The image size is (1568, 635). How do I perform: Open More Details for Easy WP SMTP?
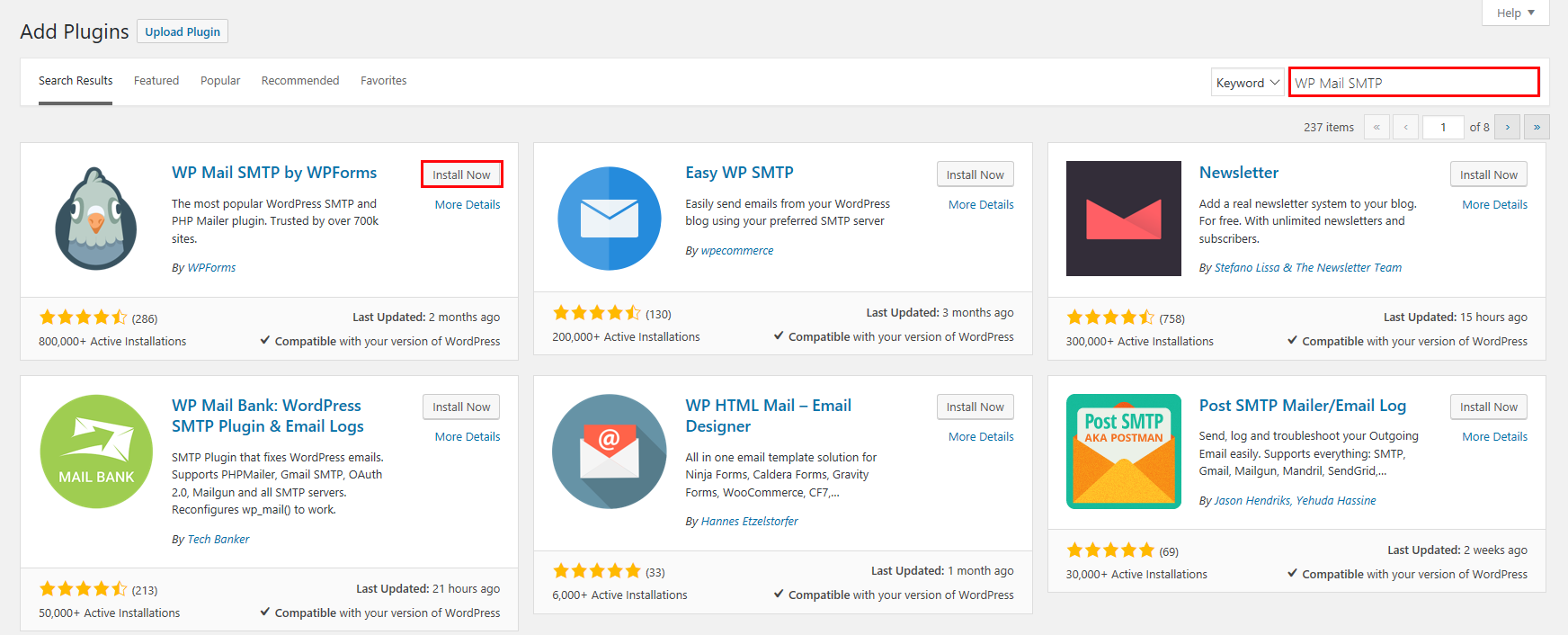(981, 205)
